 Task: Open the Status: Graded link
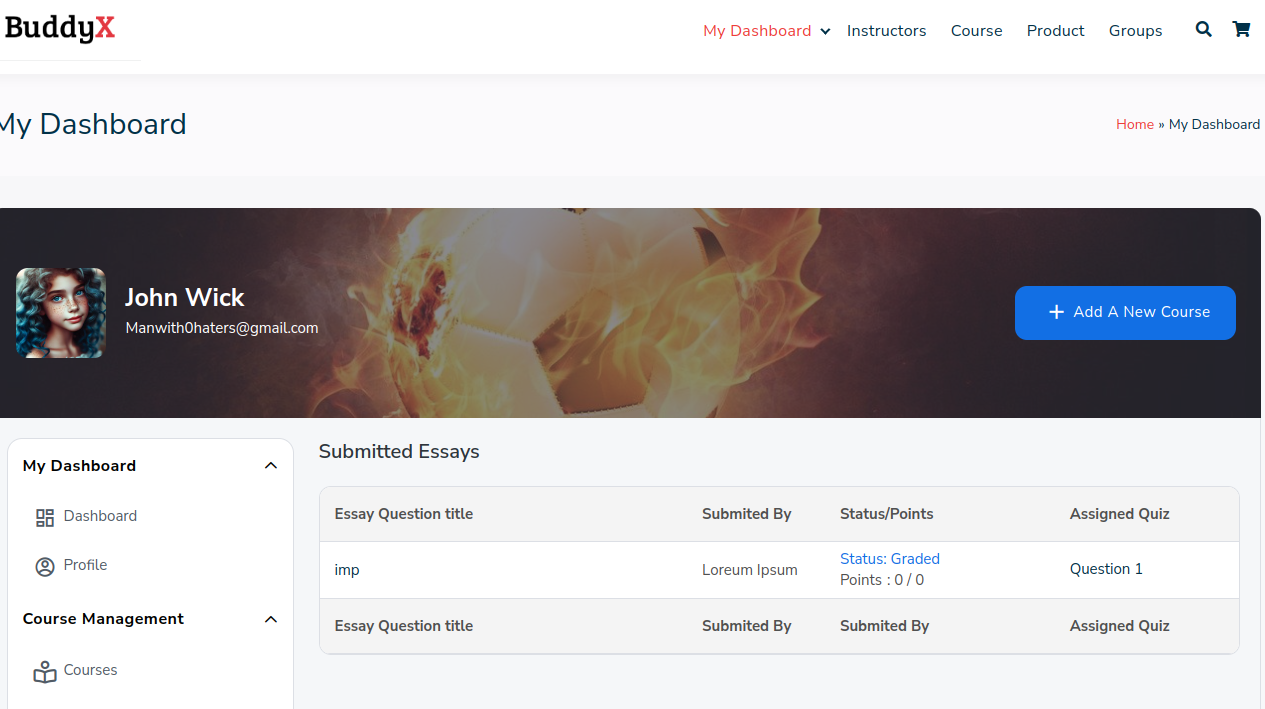click(x=889, y=559)
